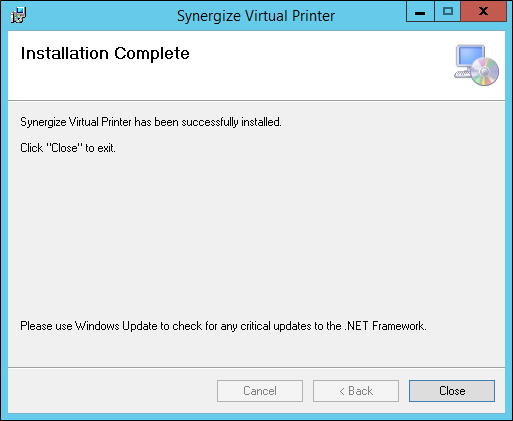This screenshot has width=513, height=421.
Task: Click the Windows Update words in notice
Action: (116, 326)
